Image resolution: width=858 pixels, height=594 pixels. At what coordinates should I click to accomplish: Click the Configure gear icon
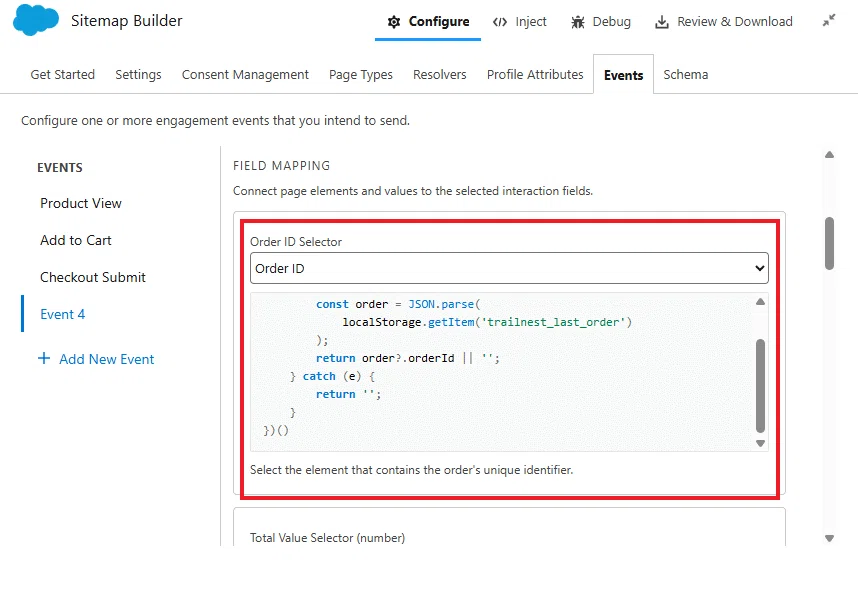[x=394, y=22]
